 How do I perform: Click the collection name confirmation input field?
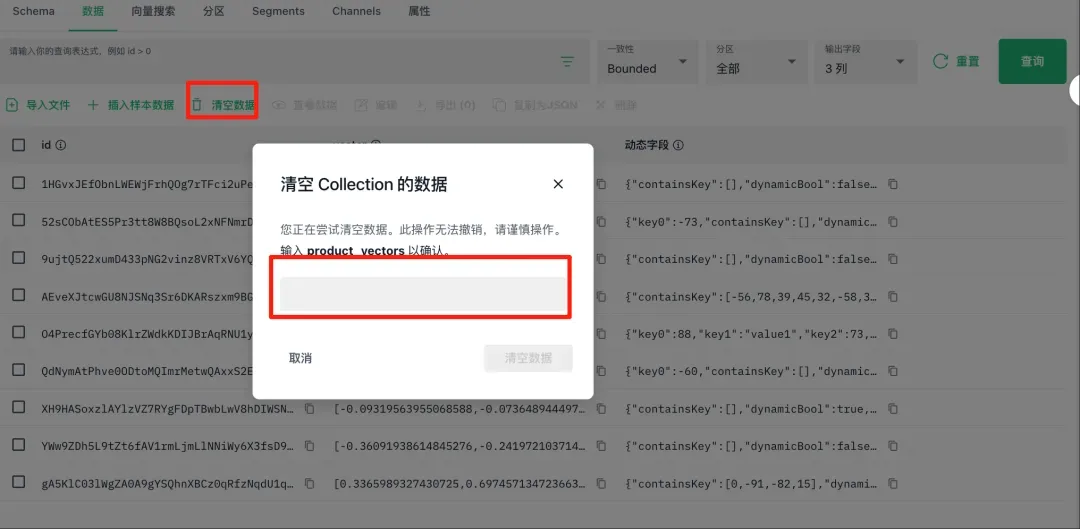[x=421, y=294]
